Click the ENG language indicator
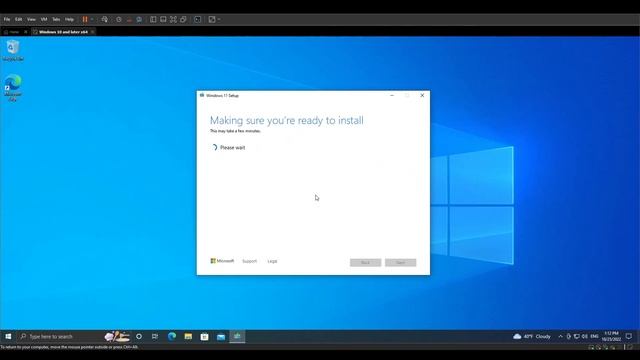This screenshot has height=360, width=640. click(594, 336)
